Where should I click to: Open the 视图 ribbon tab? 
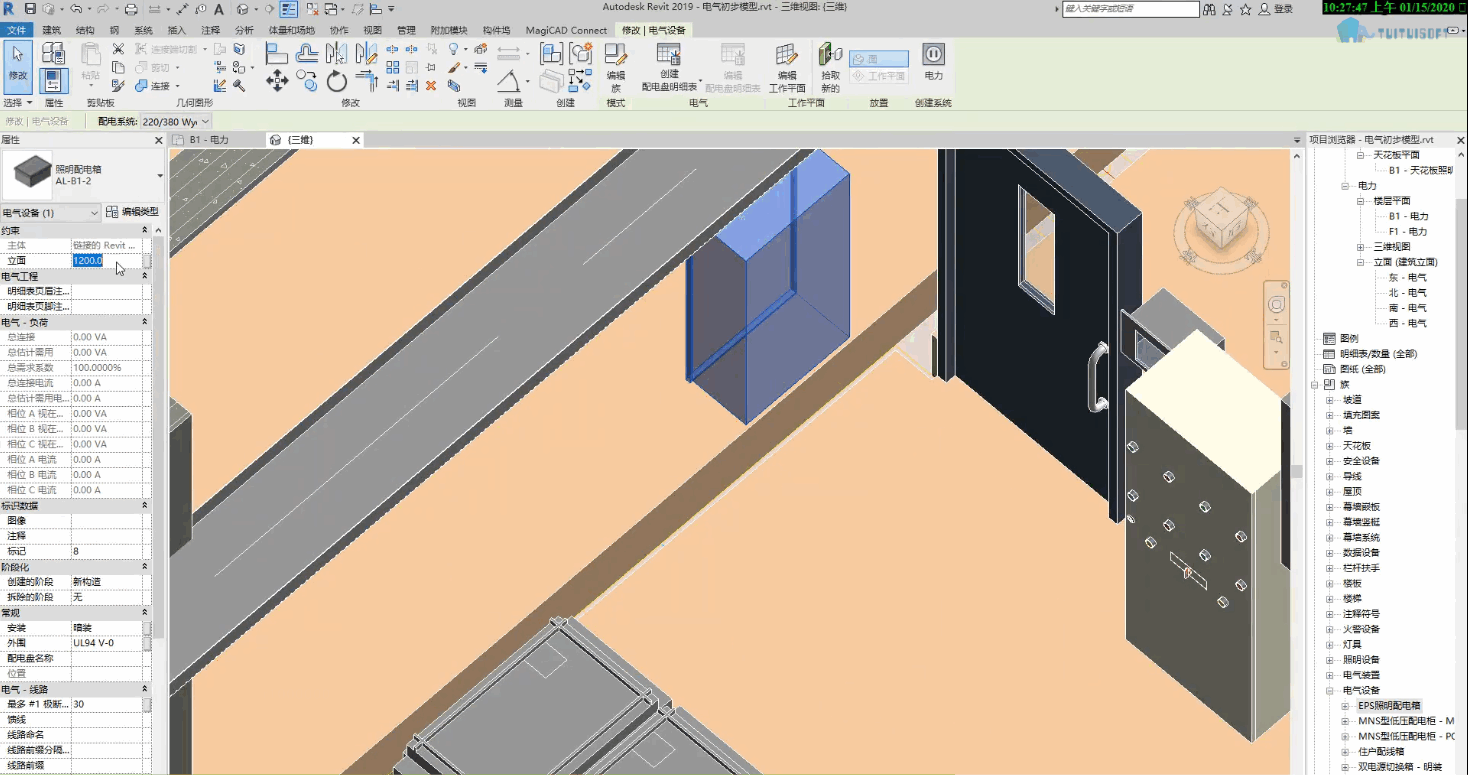[x=372, y=30]
